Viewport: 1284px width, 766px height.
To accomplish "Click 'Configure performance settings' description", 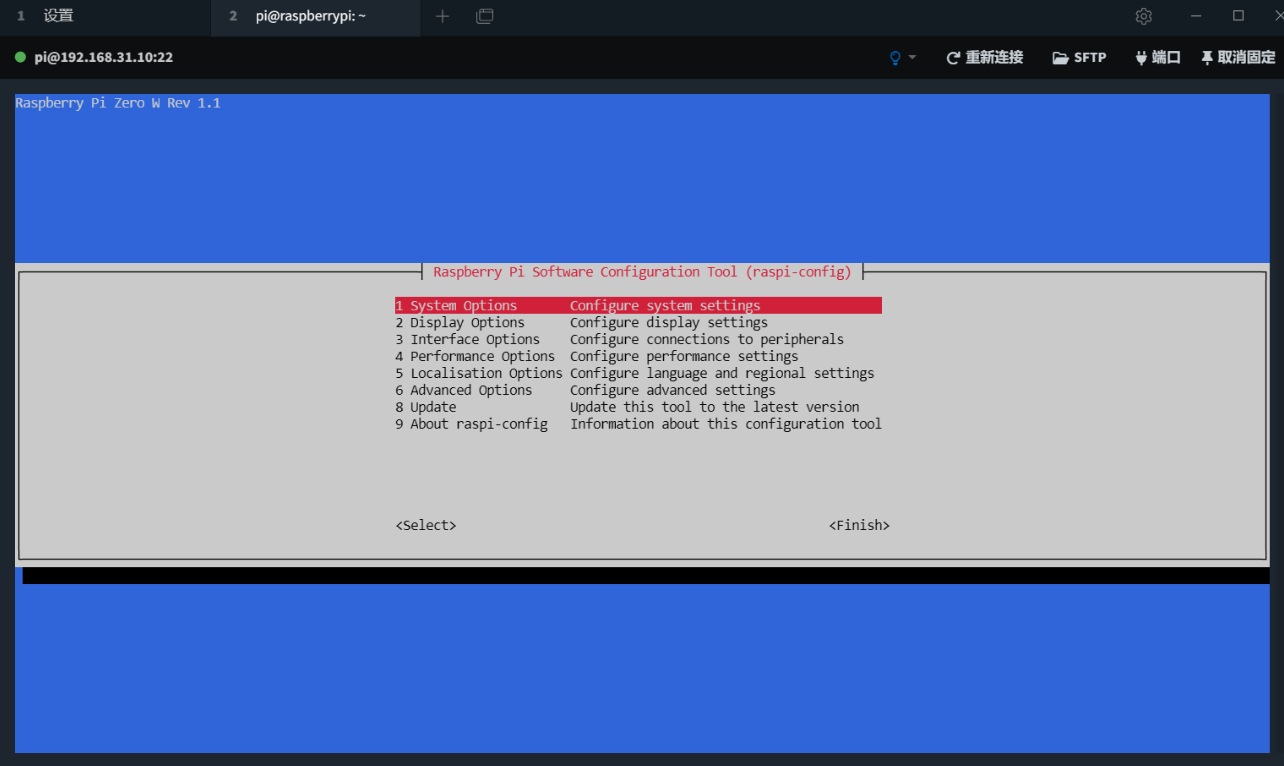I will click(x=684, y=357).
